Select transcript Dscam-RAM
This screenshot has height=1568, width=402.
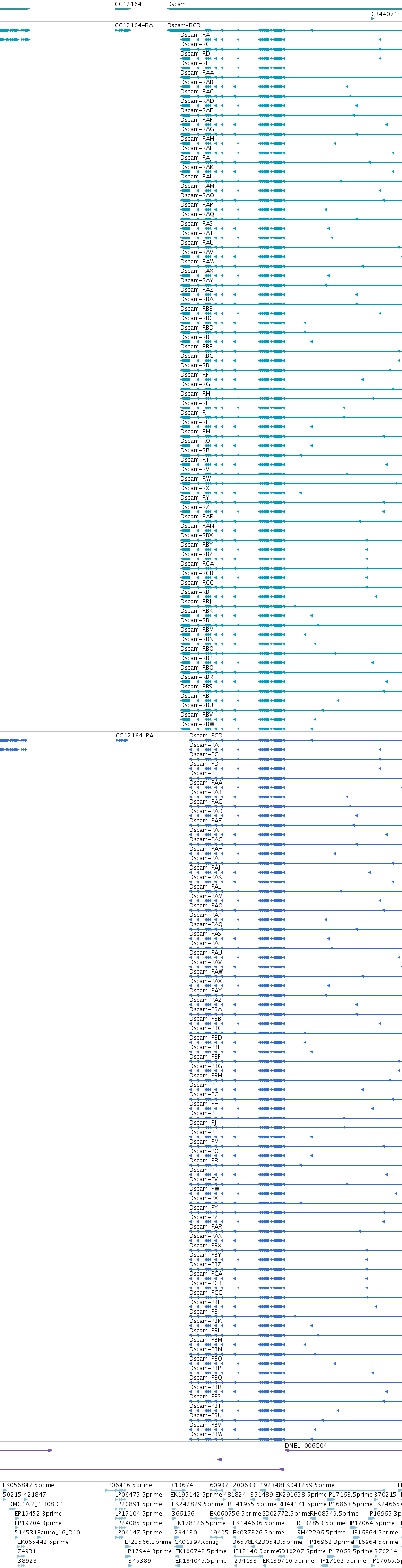pyautogui.click(x=197, y=186)
